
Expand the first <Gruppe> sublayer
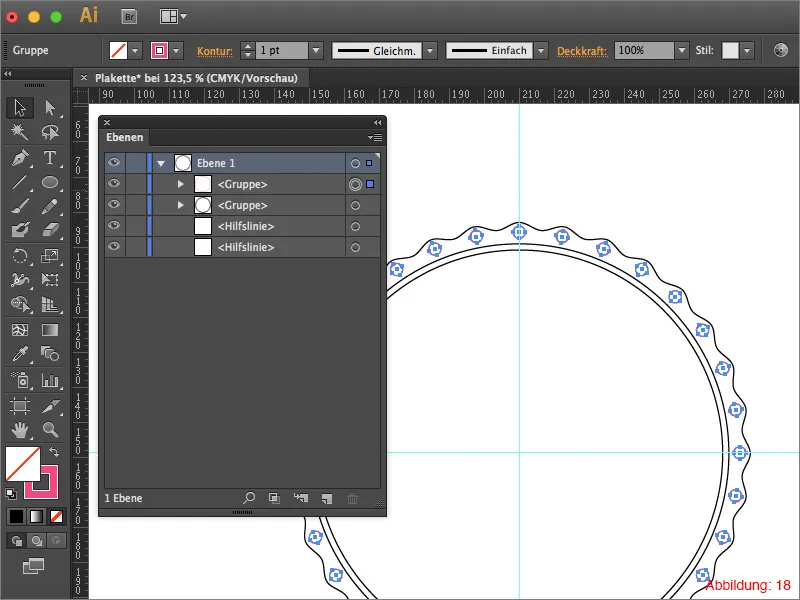click(181, 184)
